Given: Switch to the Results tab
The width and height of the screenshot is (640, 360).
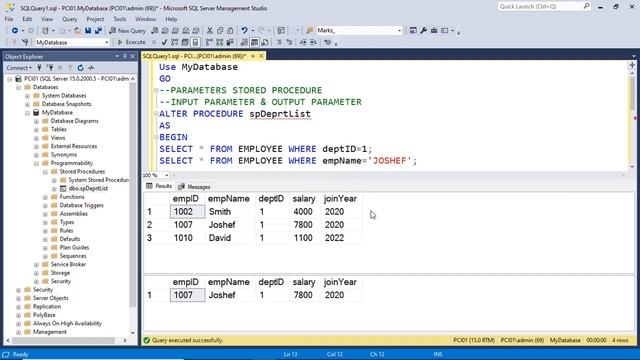Looking at the screenshot, I should pyautogui.click(x=159, y=186).
